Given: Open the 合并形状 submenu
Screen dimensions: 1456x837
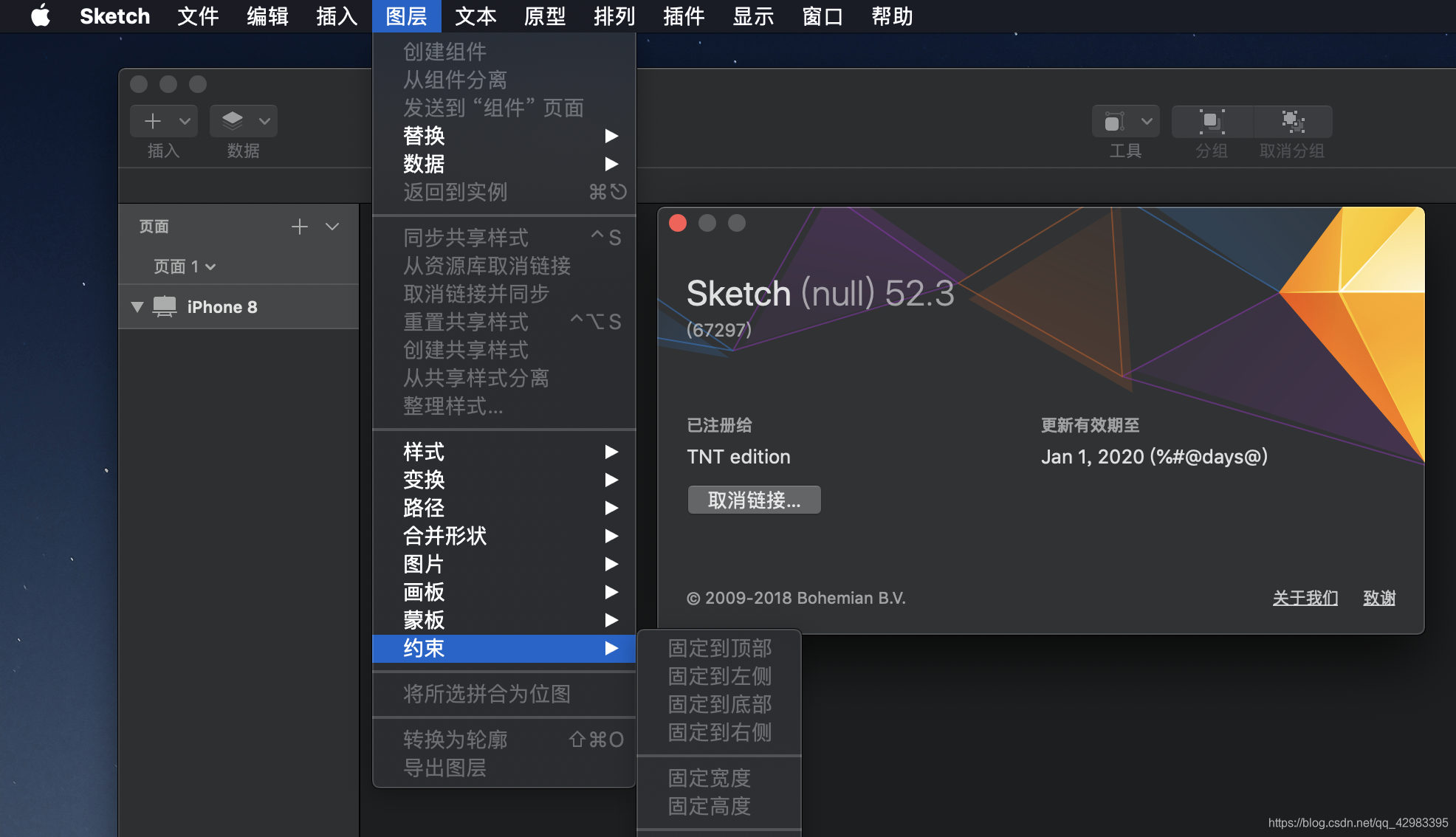Looking at the screenshot, I should click(504, 536).
